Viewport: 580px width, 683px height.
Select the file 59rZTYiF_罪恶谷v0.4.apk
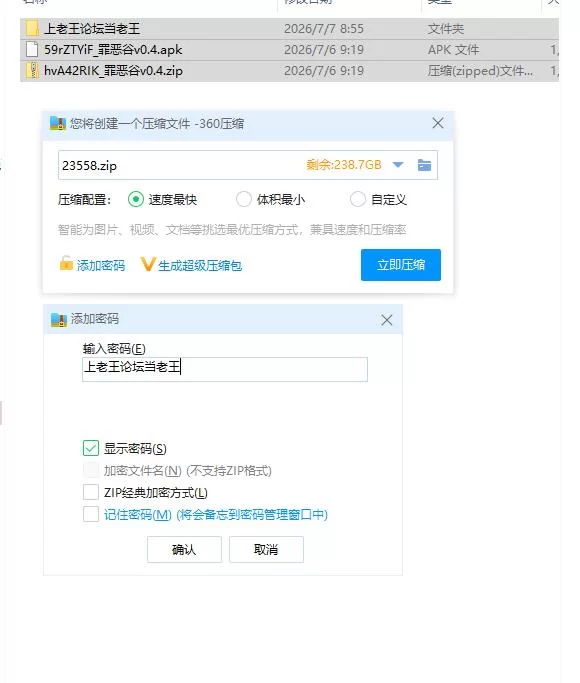point(289,50)
